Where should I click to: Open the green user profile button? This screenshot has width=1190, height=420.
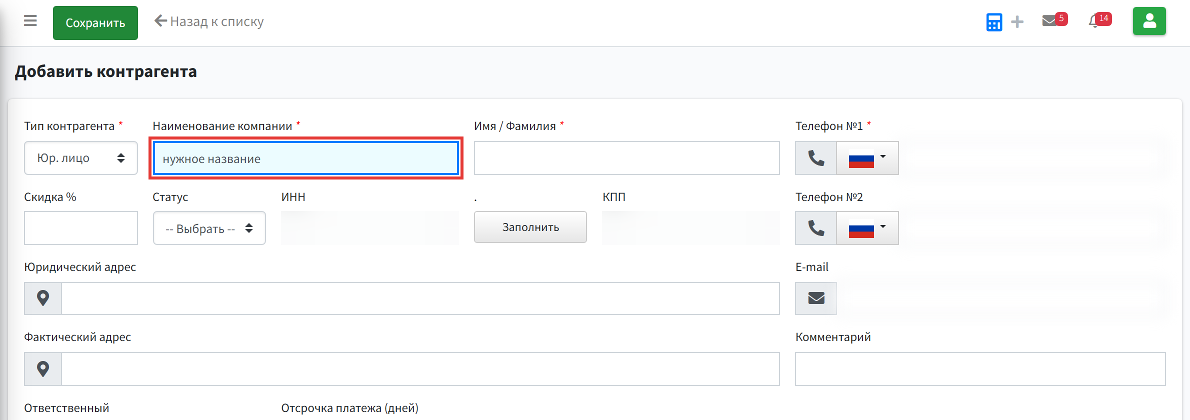[1149, 21]
